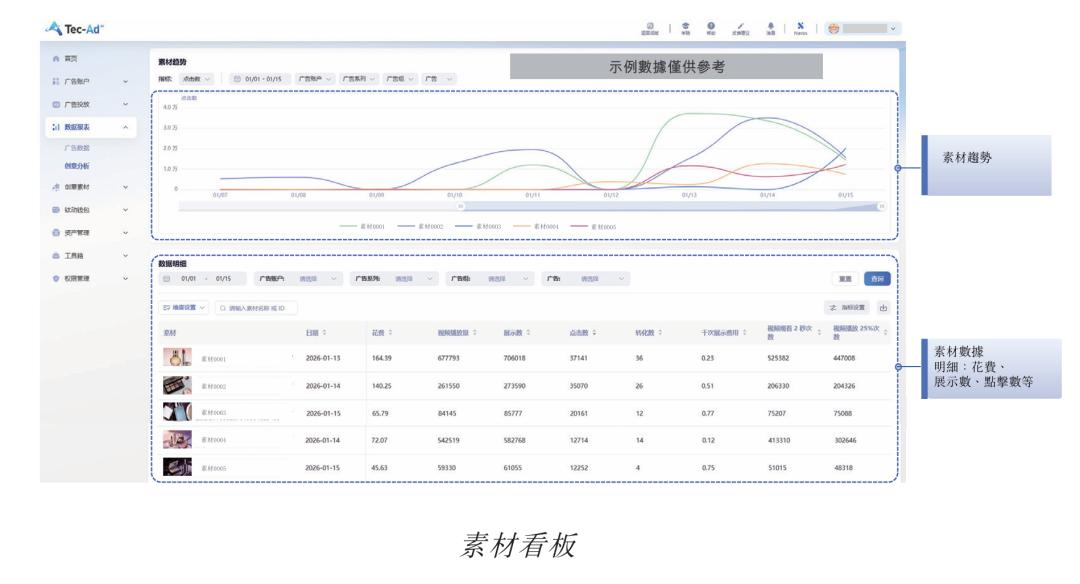Open the 点击数 metric dropdown

pyautogui.click(x=197, y=78)
